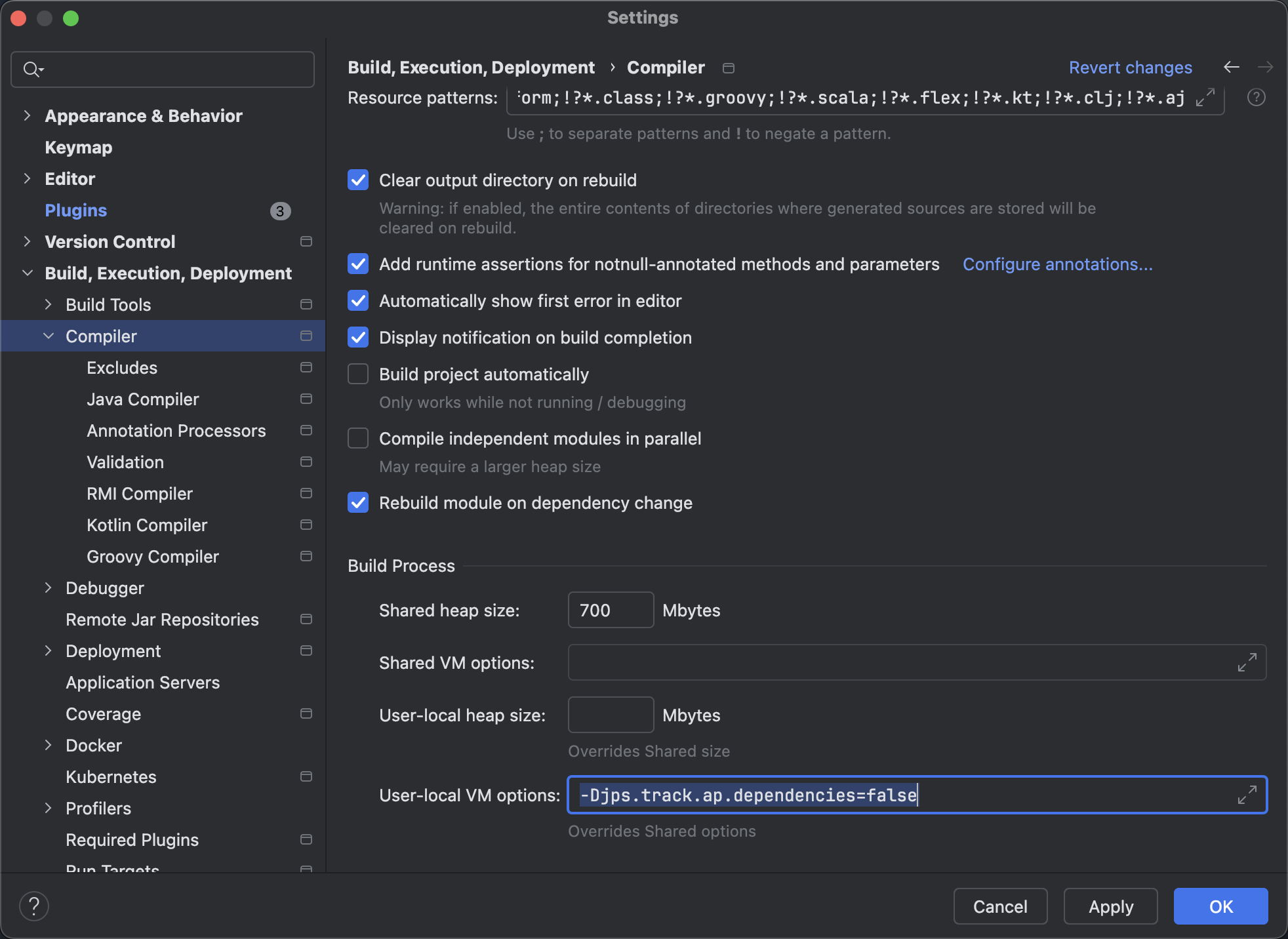Screen dimensions: 1288x939
Task: Click the project icon next to Required Plugins
Action: (x=306, y=839)
